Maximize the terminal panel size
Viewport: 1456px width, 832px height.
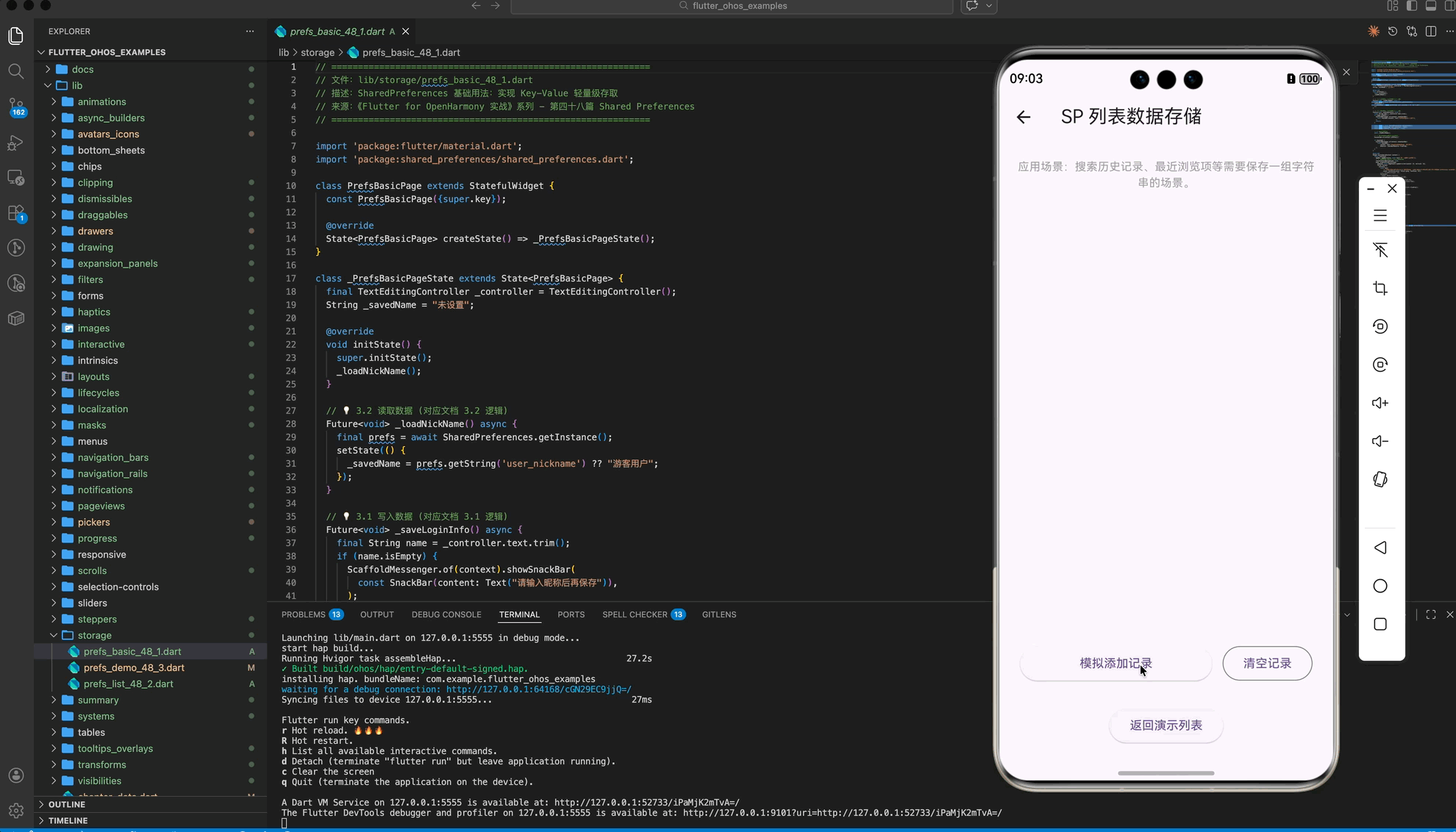(x=1430, y=614)
